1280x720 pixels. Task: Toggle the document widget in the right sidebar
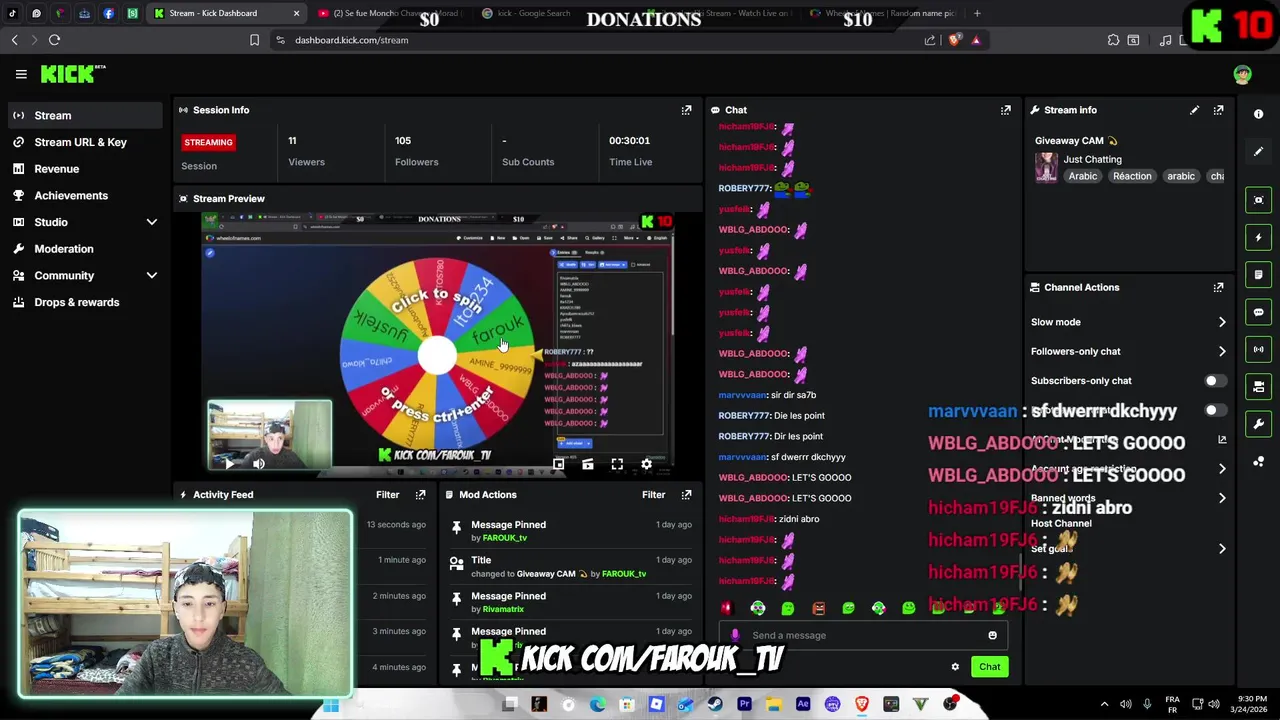(x=1258, y=275)
